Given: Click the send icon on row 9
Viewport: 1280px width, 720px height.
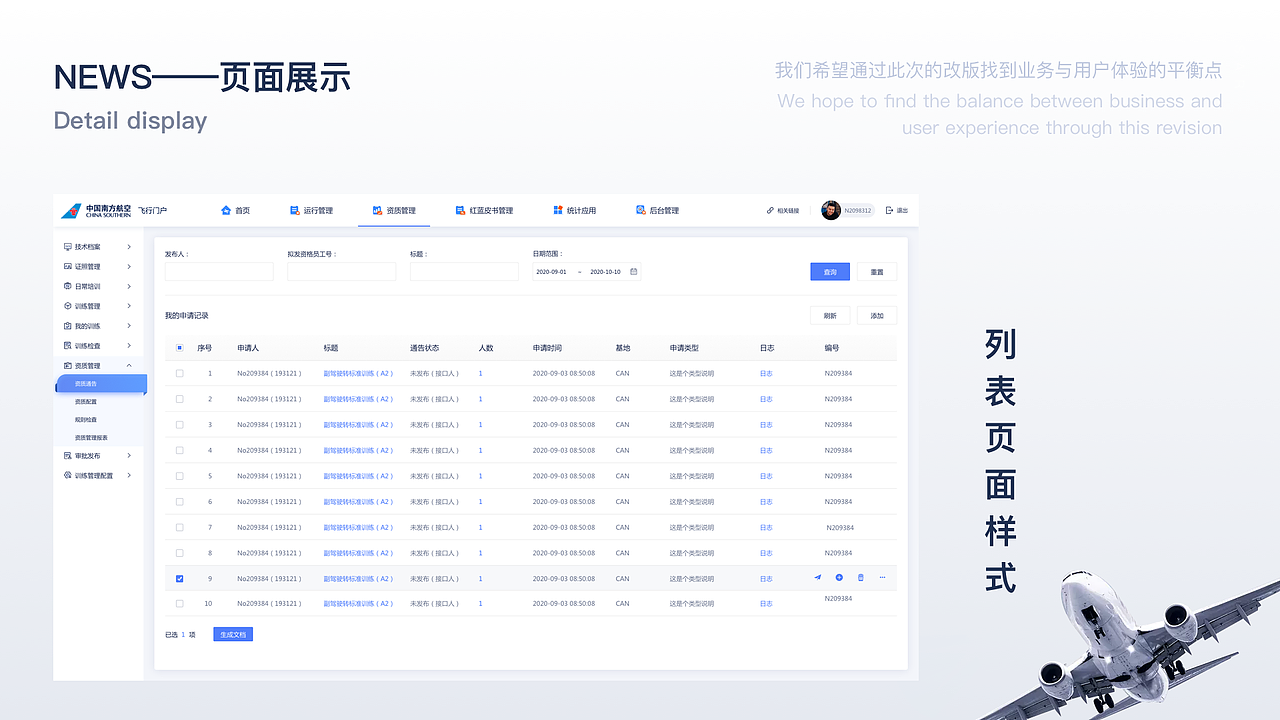Looking at the screenshot, I should pos(818,577).
